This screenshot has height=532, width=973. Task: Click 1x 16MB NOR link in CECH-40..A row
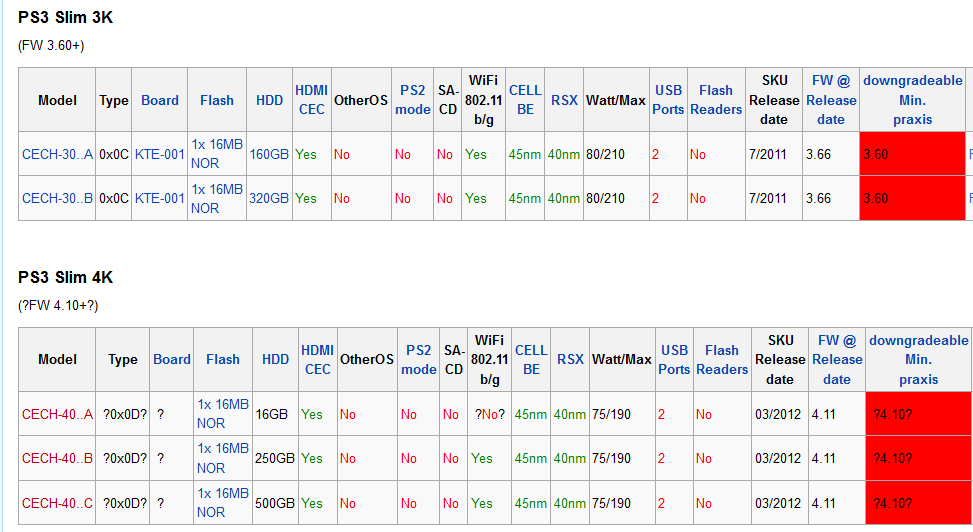pyautogui.click(x=223, y=414)
